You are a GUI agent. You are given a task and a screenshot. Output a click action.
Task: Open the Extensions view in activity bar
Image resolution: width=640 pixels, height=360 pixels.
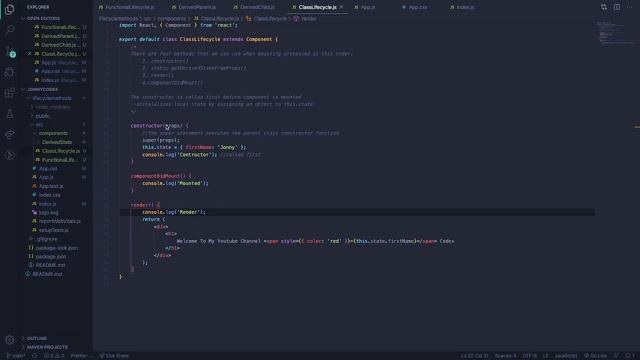pyautogui.click(x=9, y=93)
